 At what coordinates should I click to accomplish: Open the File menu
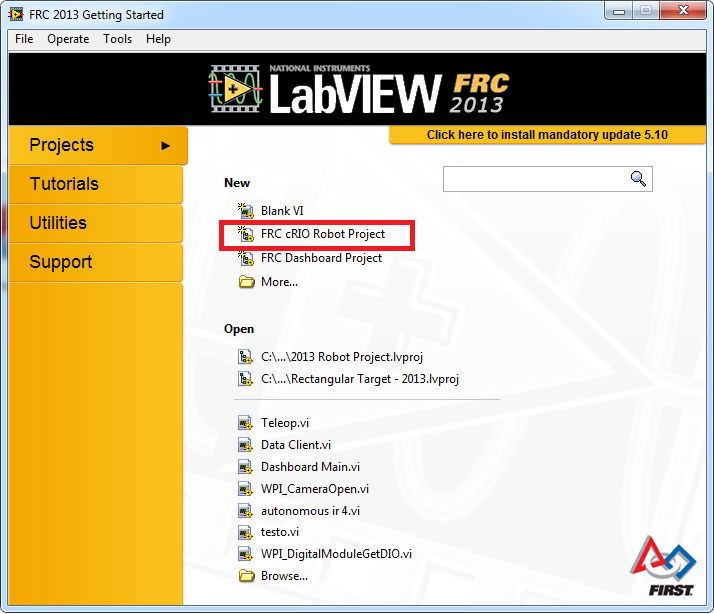[24, 39]
